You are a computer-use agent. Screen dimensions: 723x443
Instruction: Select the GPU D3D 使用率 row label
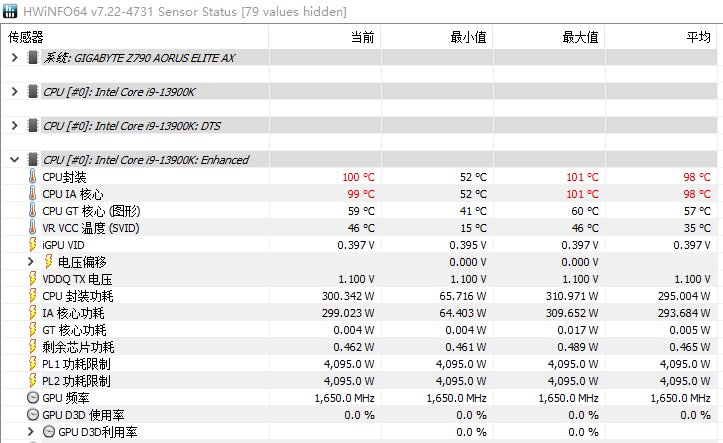(x=83, y=415)
